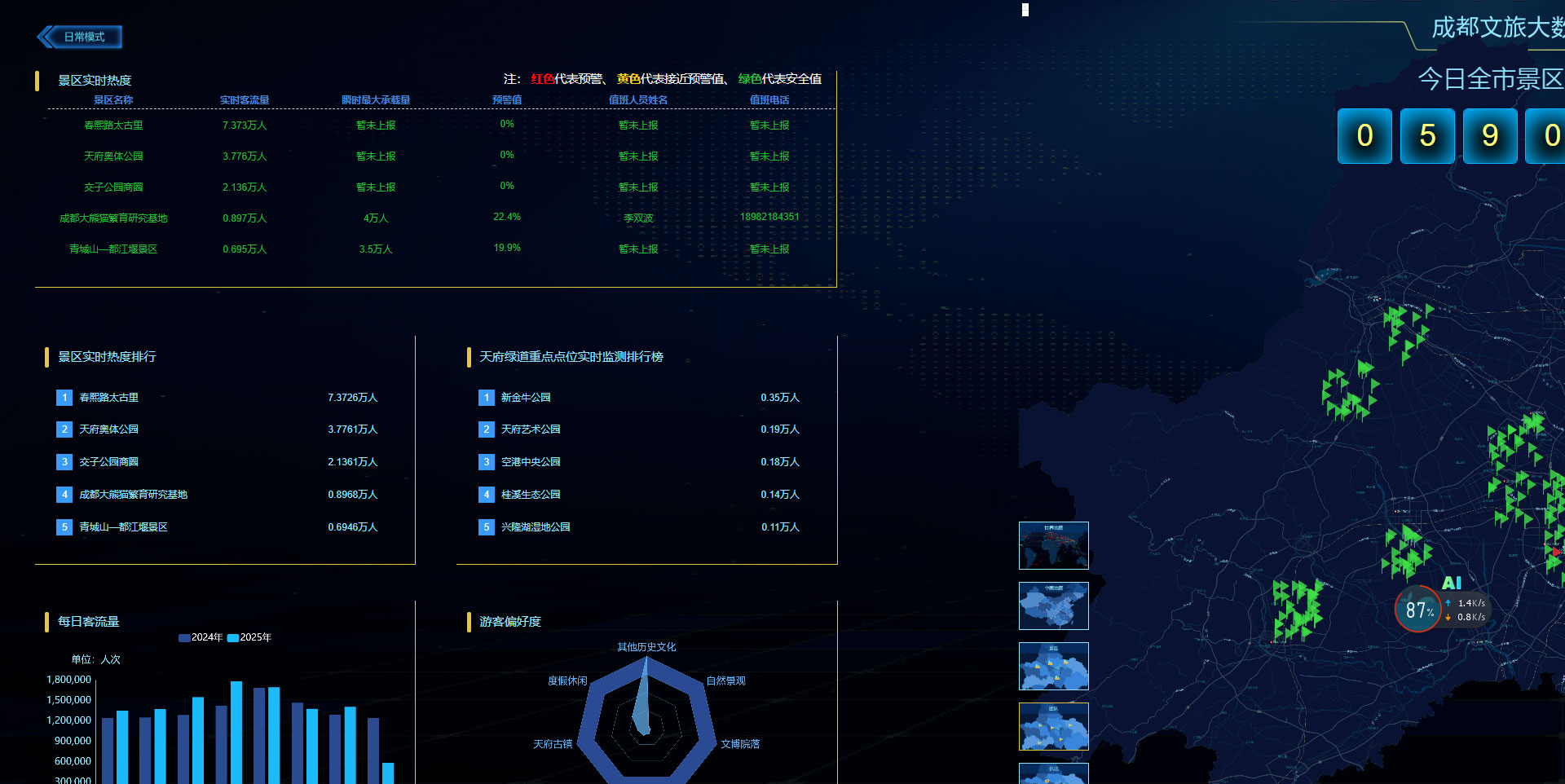Image resolution: width=1565 pixels, height=784 pixels.
Task: Click rank badge 5 beside 兴隆湖湿地公园
Action: click(487, 527)
